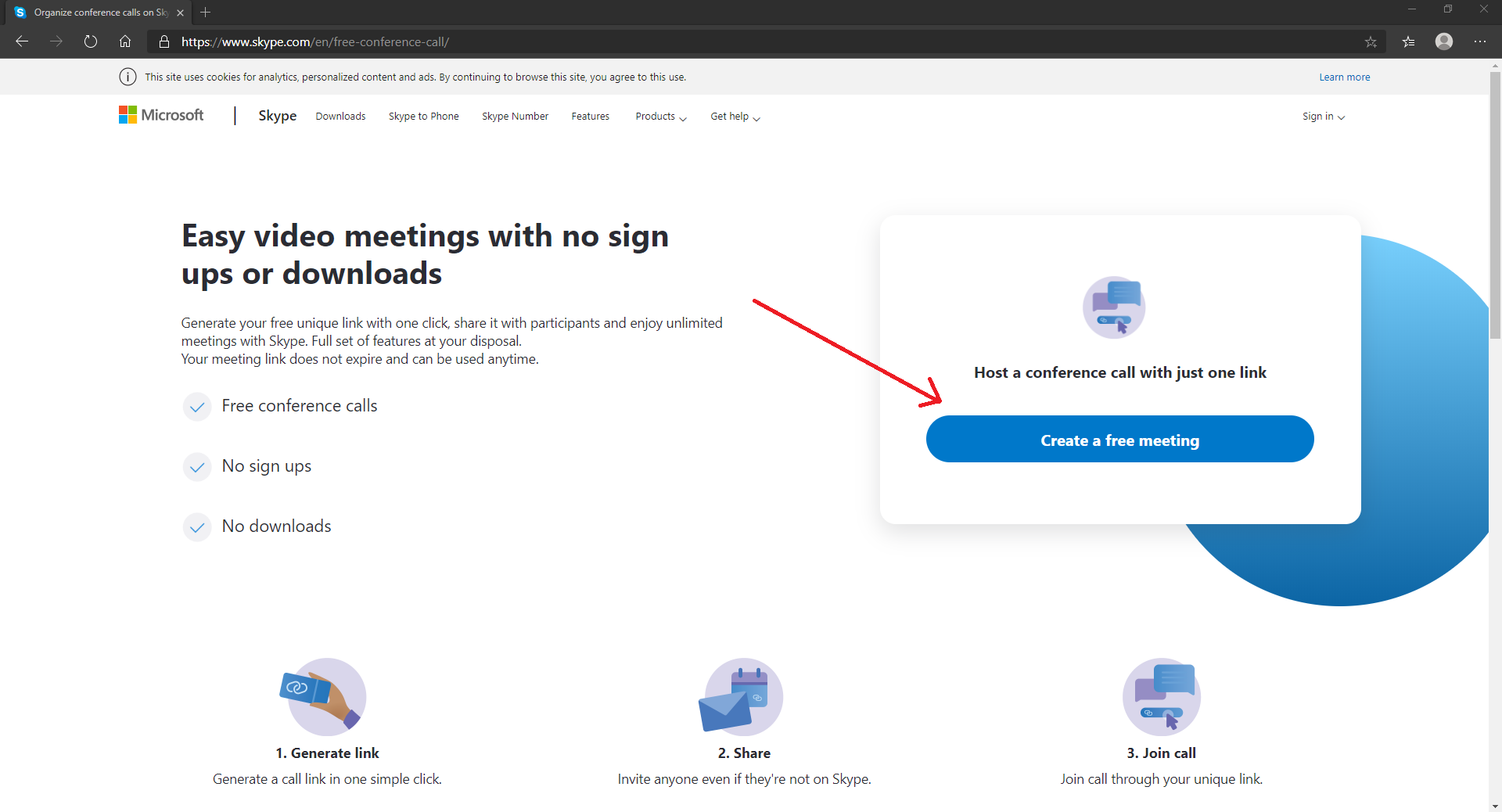The image size is (1502, 812).
Task: Click the Microsoft logo
Action: click(161, 116)
